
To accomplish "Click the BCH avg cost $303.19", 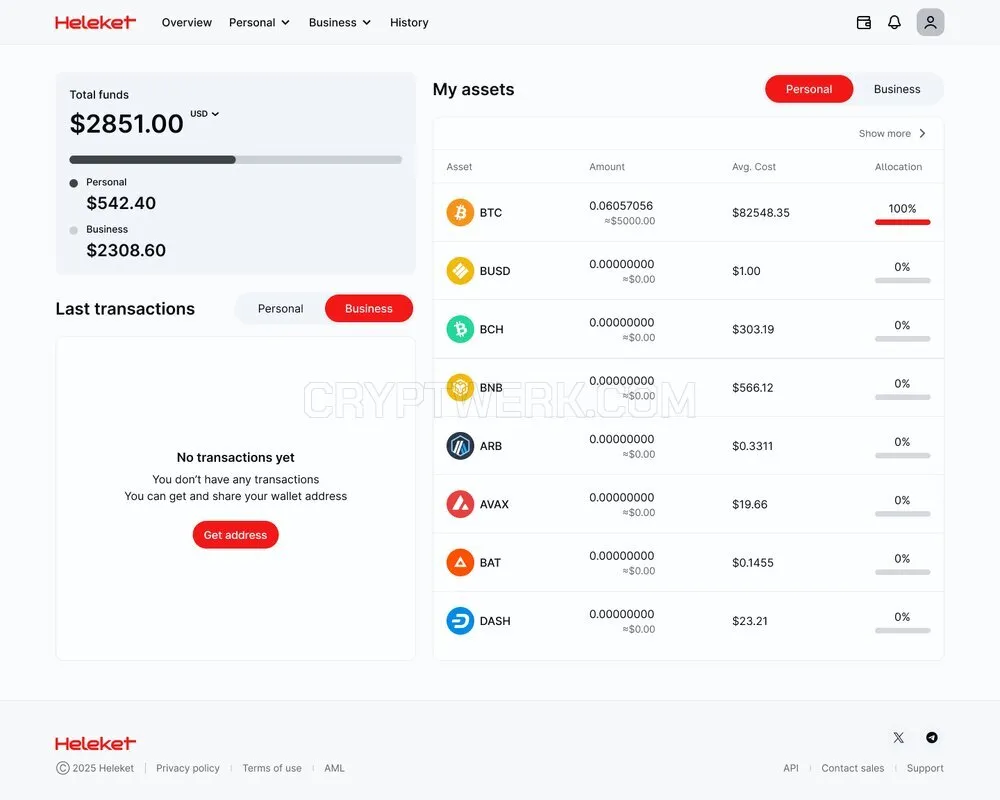I will 753,329.
